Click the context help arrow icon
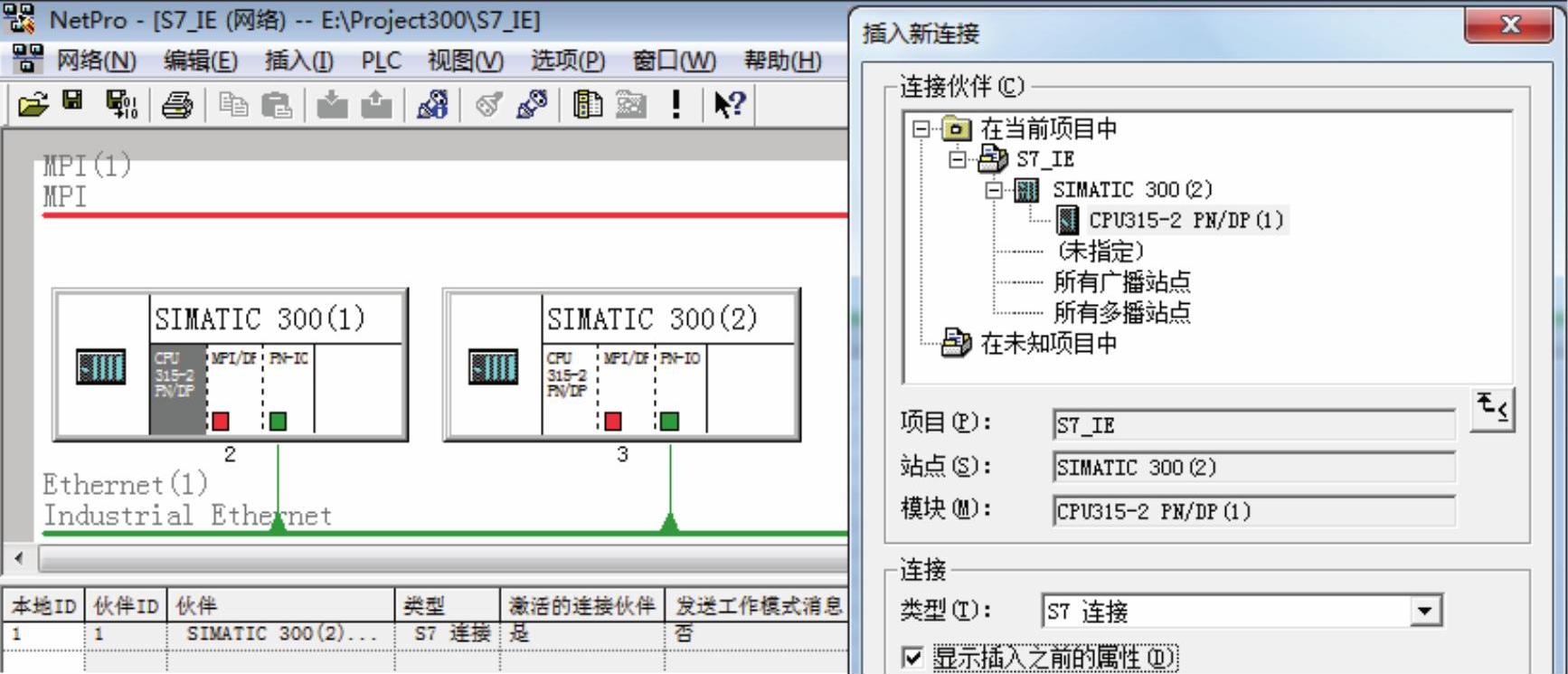The width and height of the screenshot is (1568, 674). click(729, 105)
